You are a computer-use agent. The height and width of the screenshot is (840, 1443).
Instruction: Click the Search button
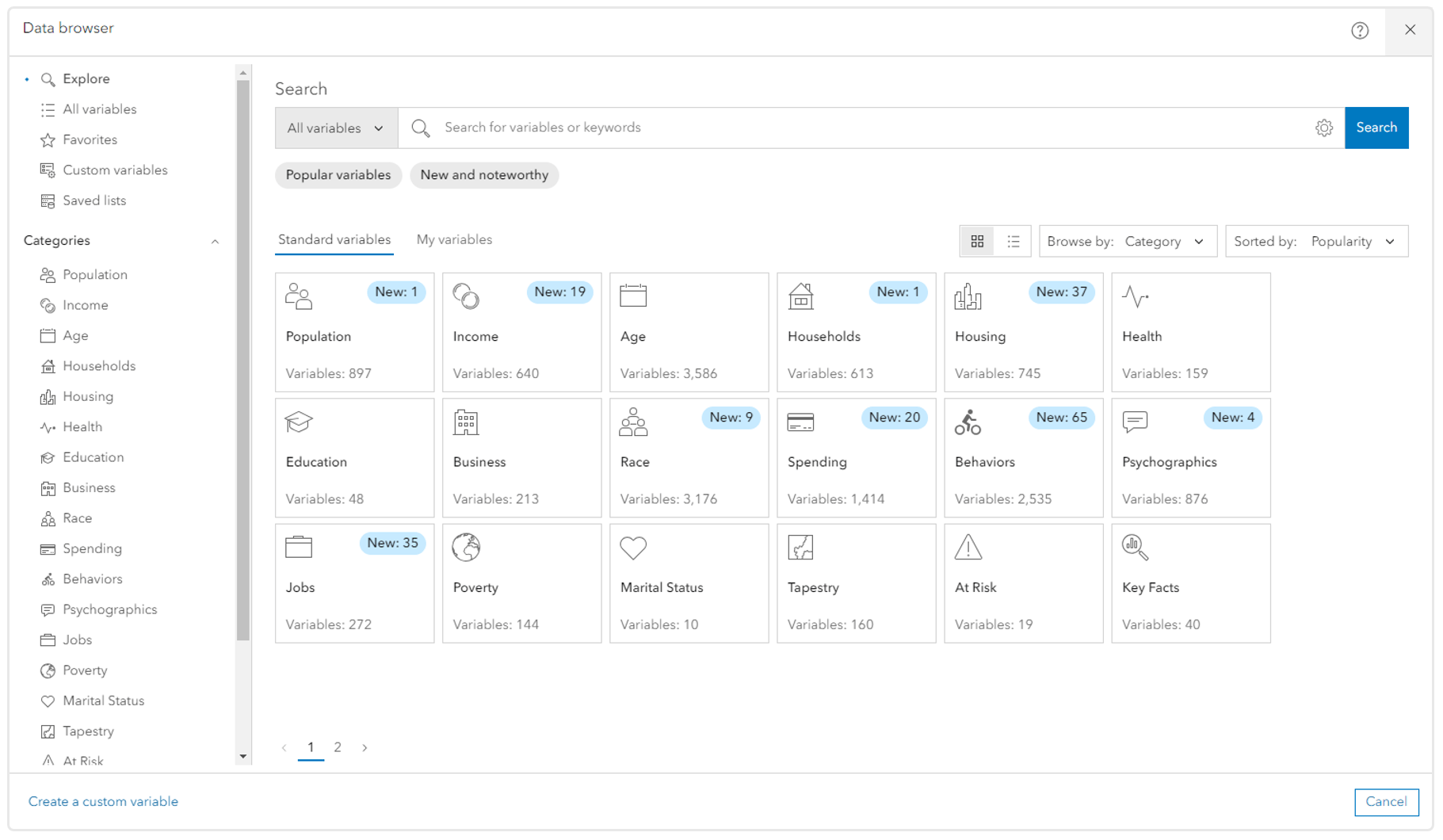(x=1376, y=127)
